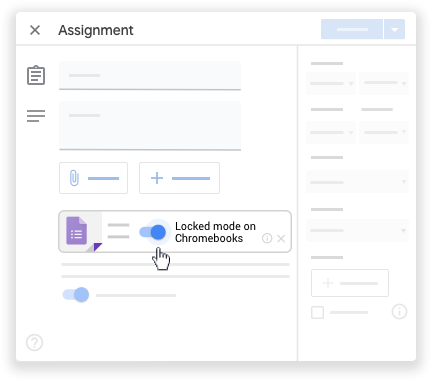Click the description lines icon
The width and height of the screenshot is (432, 381).
click(36, 116)
